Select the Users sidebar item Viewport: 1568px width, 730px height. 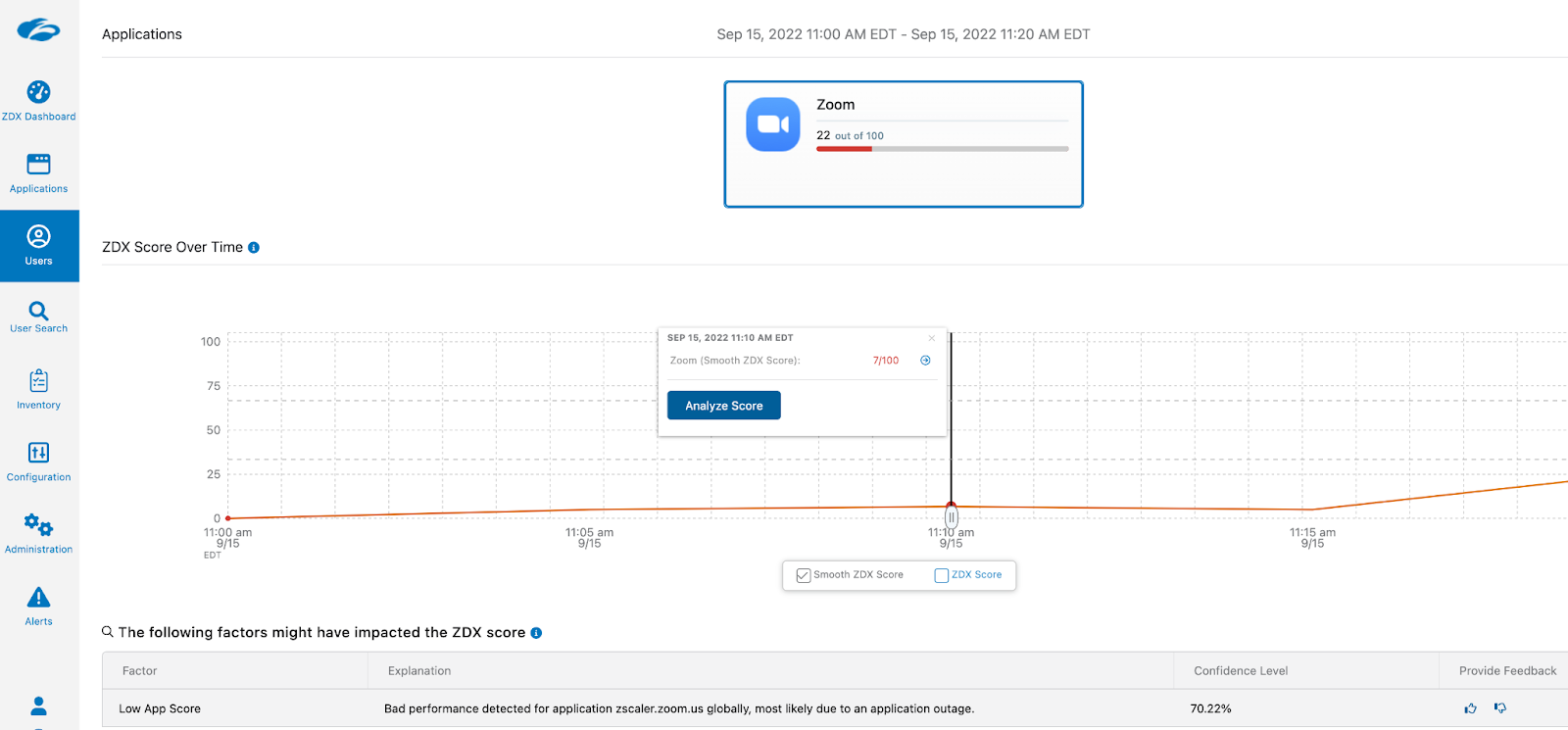(39, 246)
